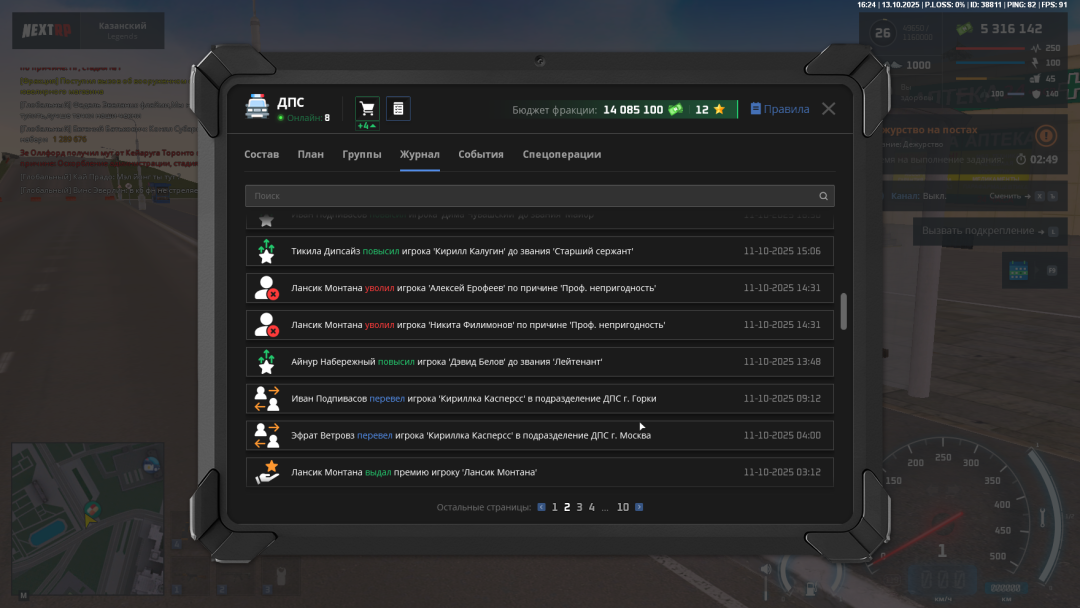
Task: Select the События tab
Action: coord(481,155)
